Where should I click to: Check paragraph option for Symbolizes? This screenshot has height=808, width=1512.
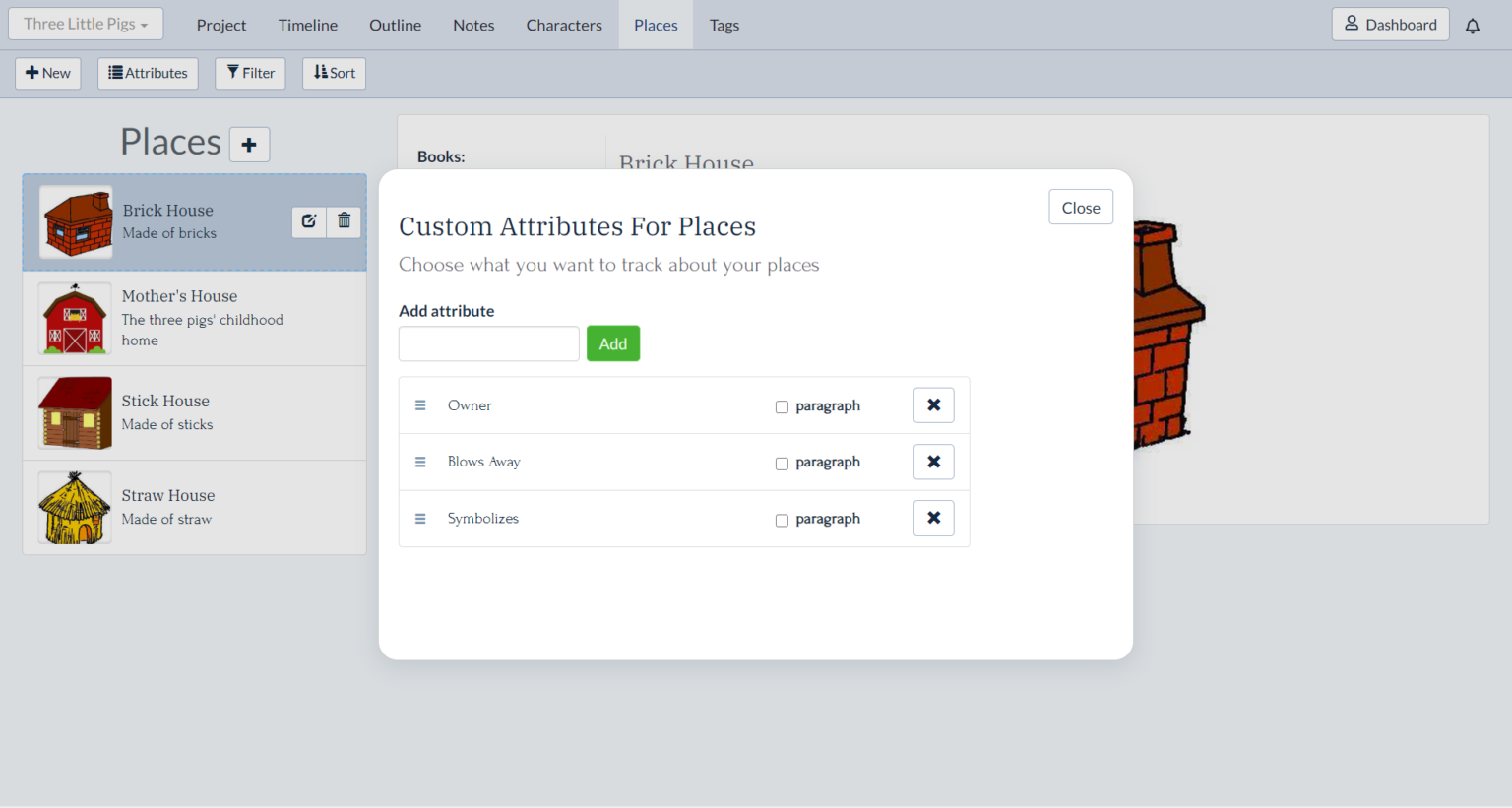782,520
